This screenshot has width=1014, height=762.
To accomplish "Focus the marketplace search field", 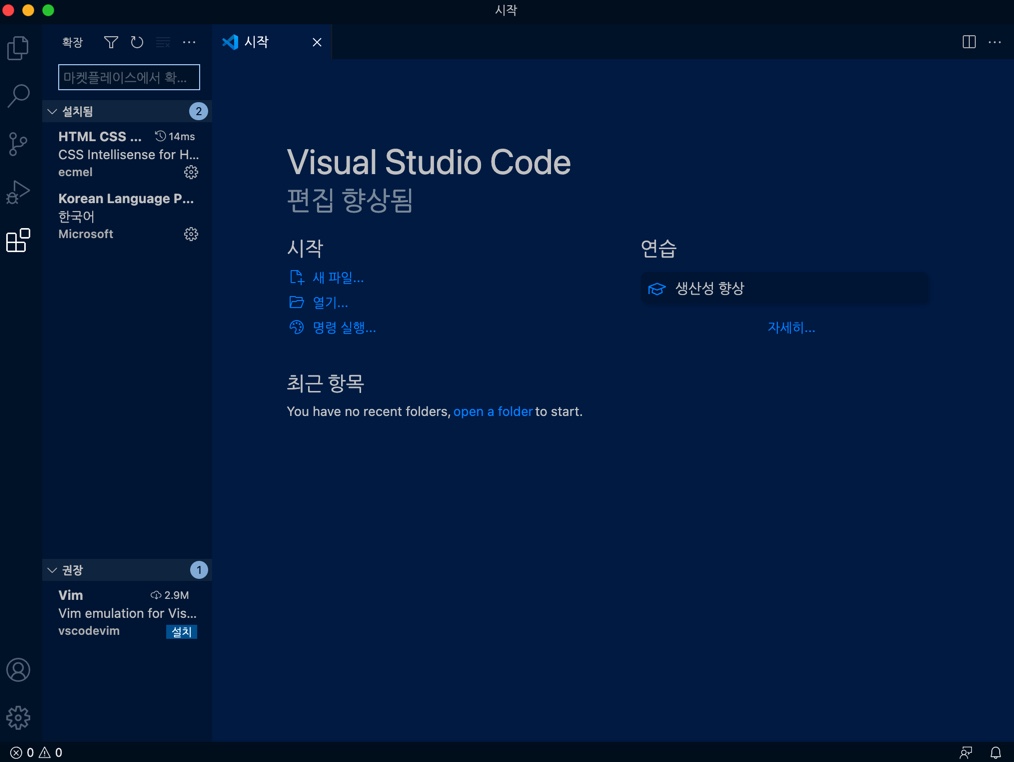I will (129, 77).
